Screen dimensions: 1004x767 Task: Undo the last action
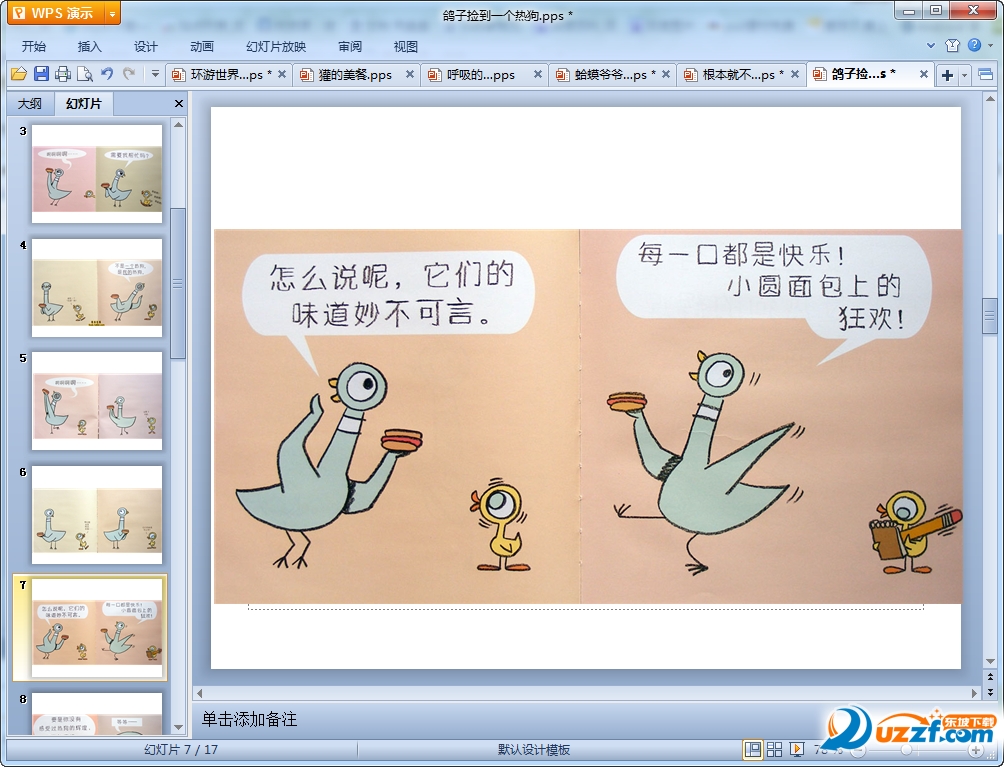point(107,74)
